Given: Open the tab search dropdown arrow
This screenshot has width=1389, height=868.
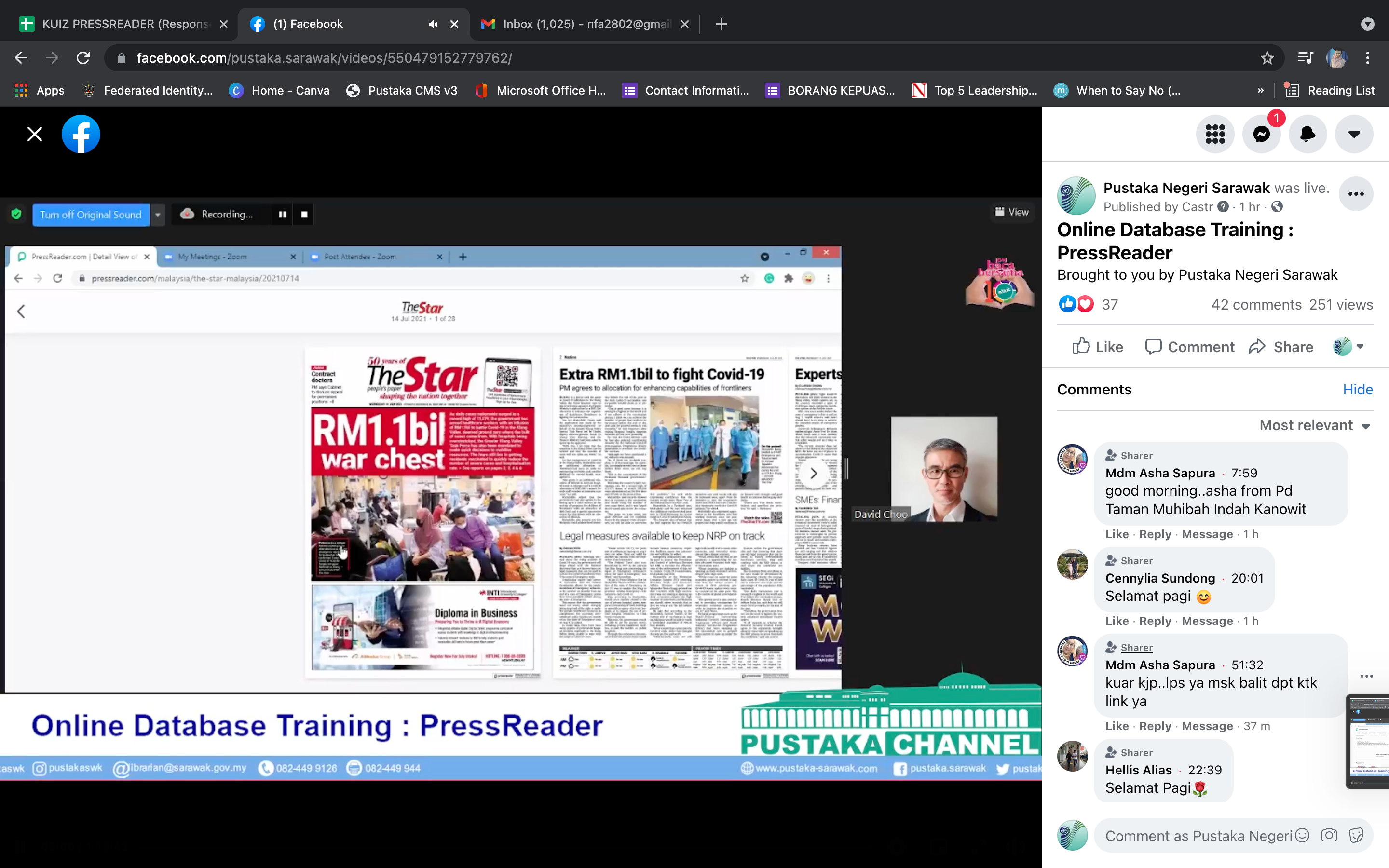Looking at the screenshot, I should tap(1367, 24).
